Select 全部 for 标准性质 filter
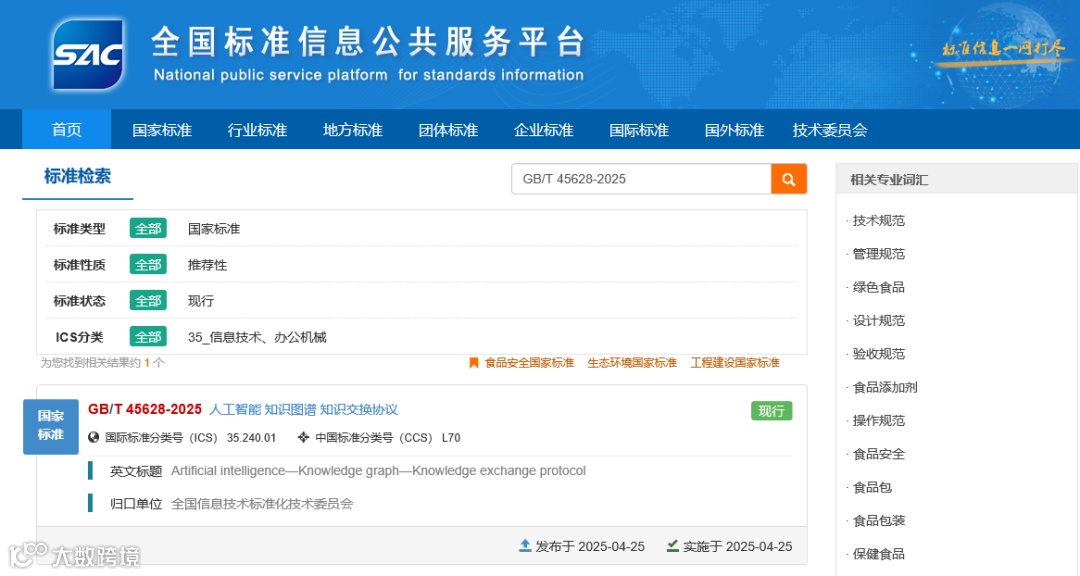The width and height of the screenshot is (1080, 576). pyautogui.click(x=148, y=265)
